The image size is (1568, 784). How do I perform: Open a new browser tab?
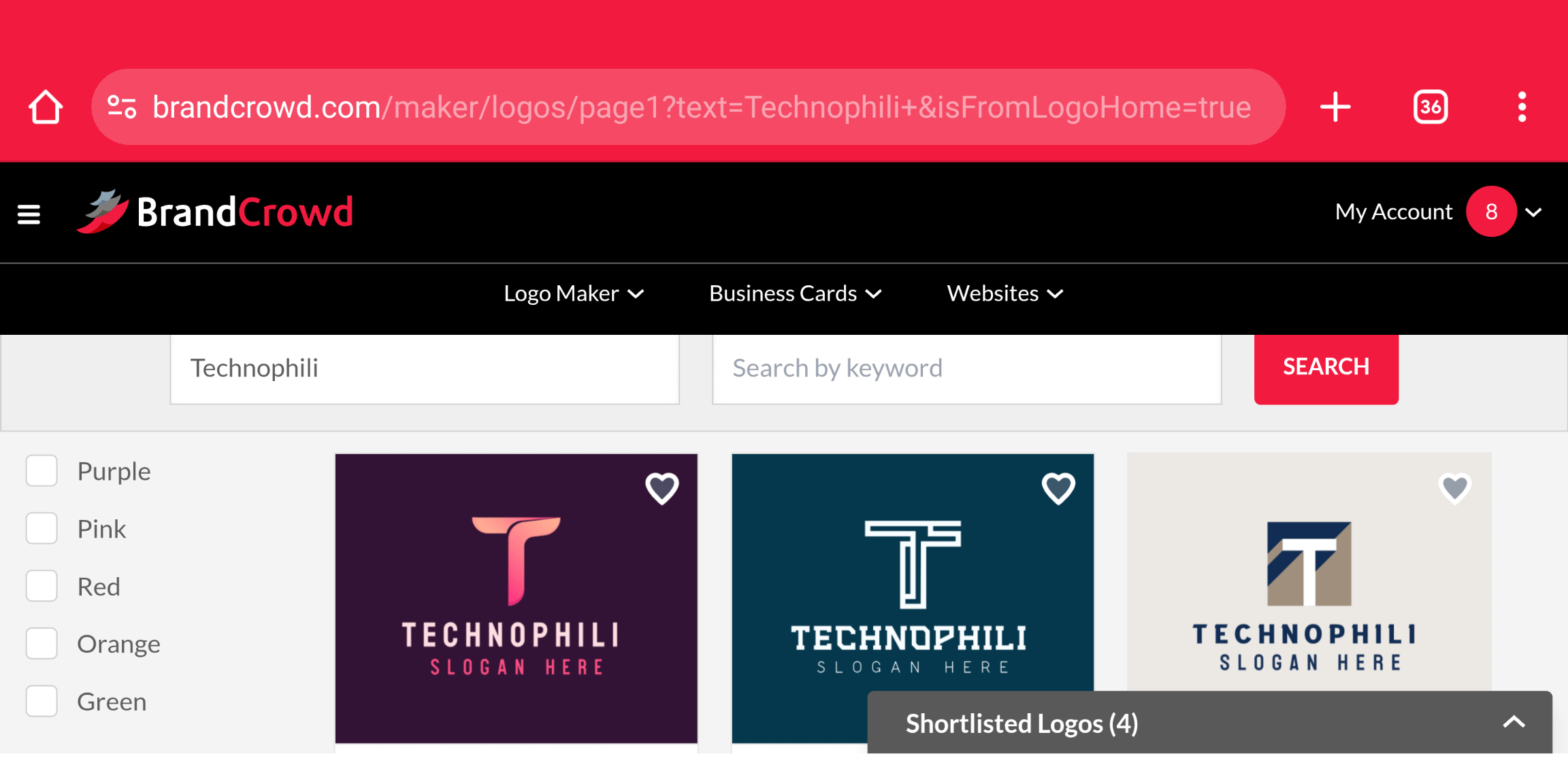[x=1335, y=107]
